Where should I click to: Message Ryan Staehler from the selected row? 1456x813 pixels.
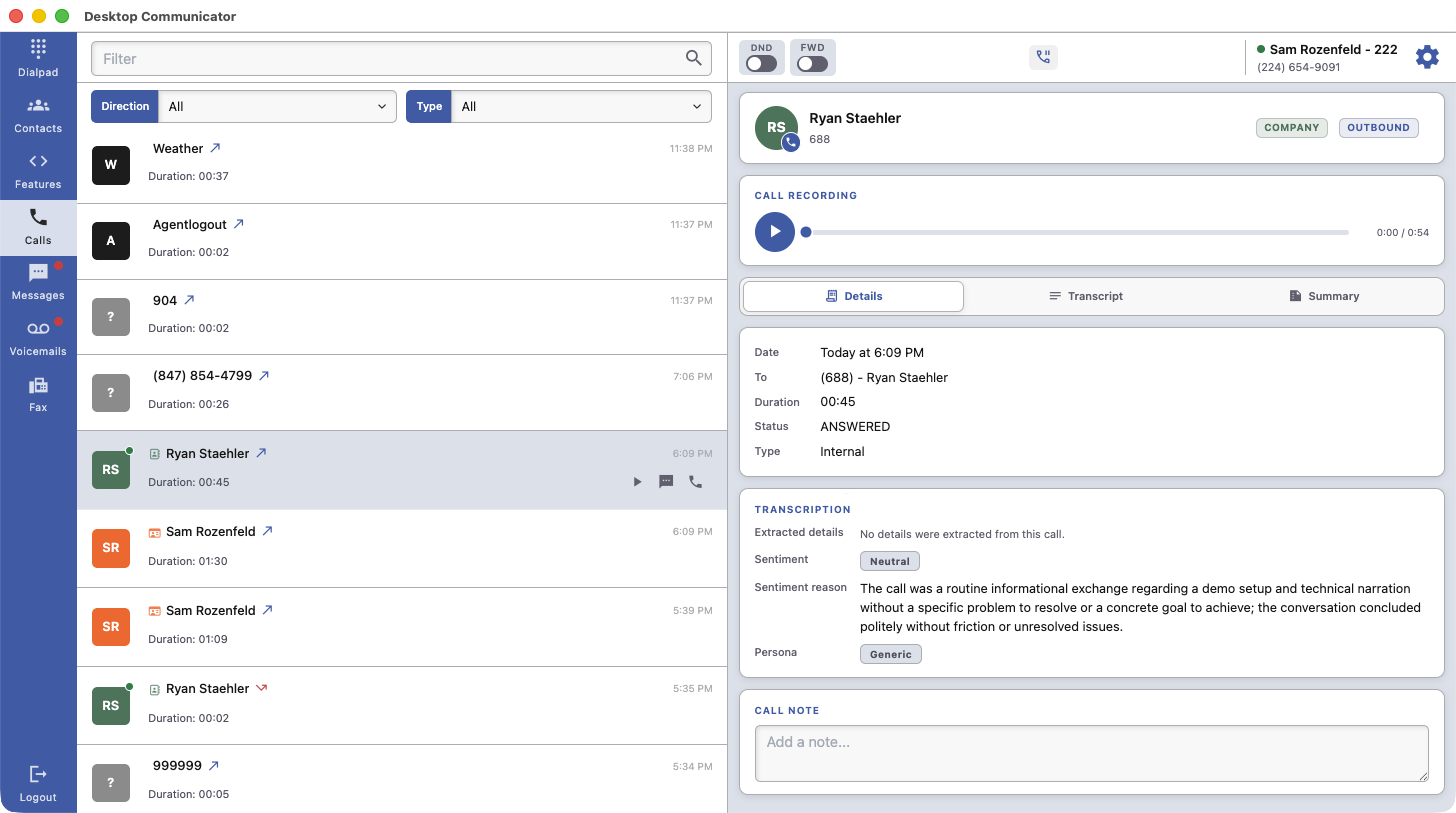[x=666, y=482]
